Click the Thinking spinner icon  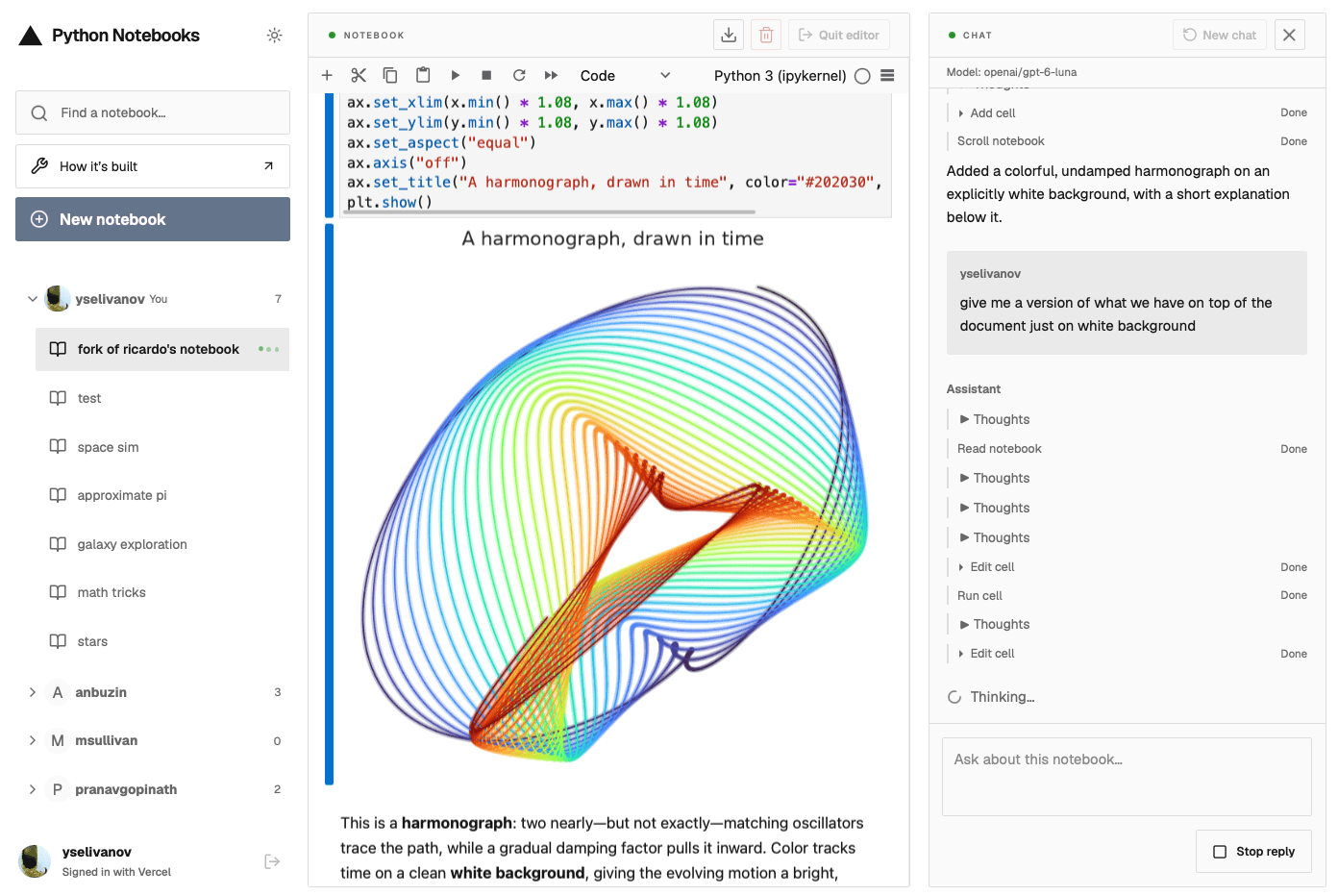click(954, 697)
